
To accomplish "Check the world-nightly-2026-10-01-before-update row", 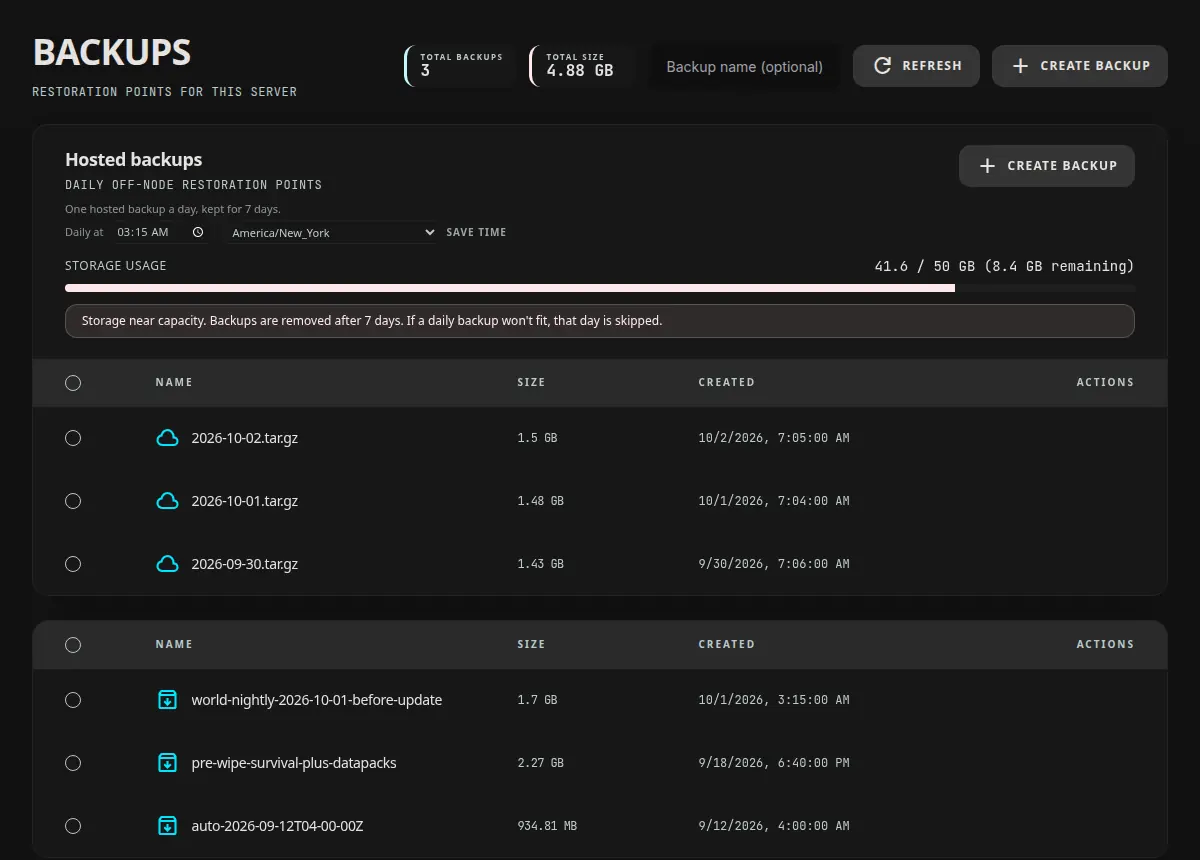I will [x=73, y=700].
